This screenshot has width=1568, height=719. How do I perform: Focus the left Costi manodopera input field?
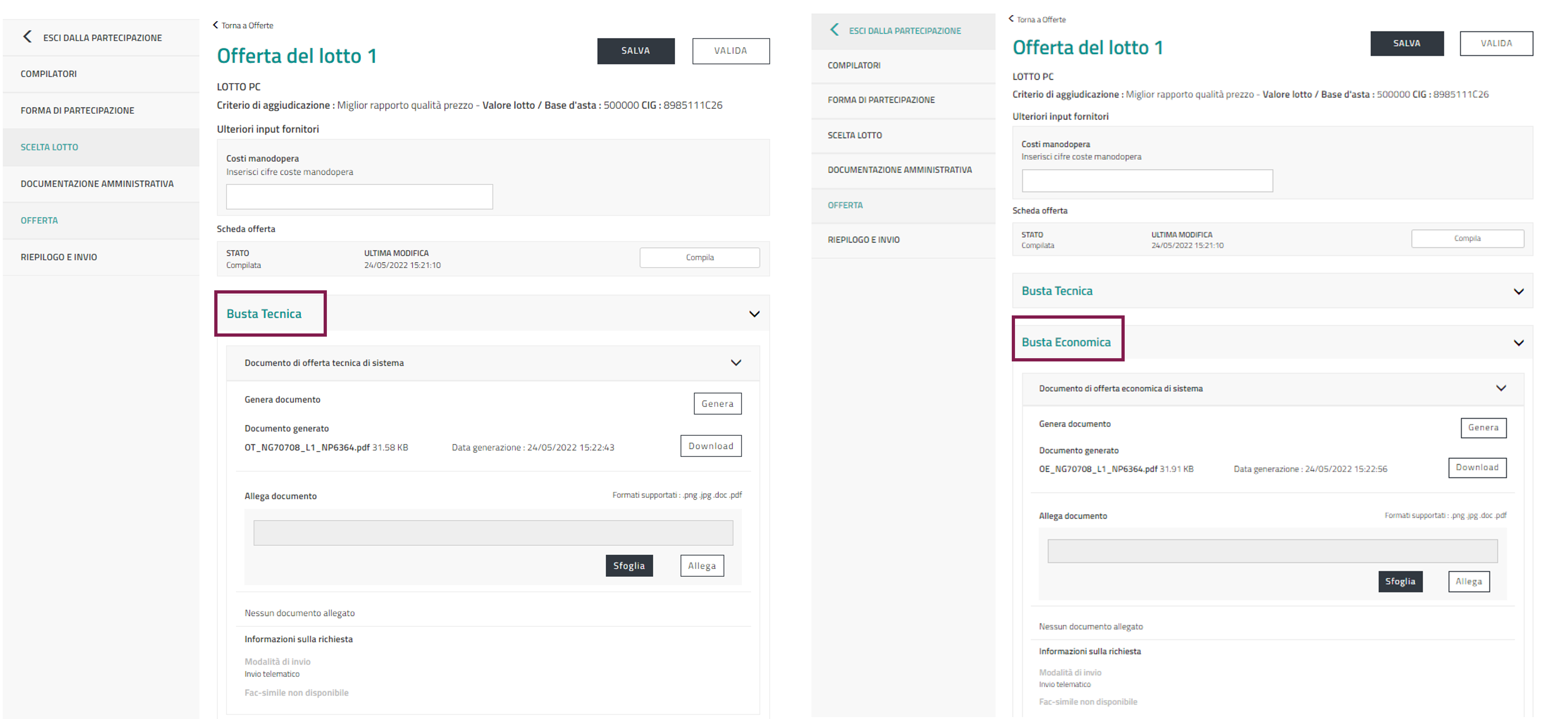(359, 197)
